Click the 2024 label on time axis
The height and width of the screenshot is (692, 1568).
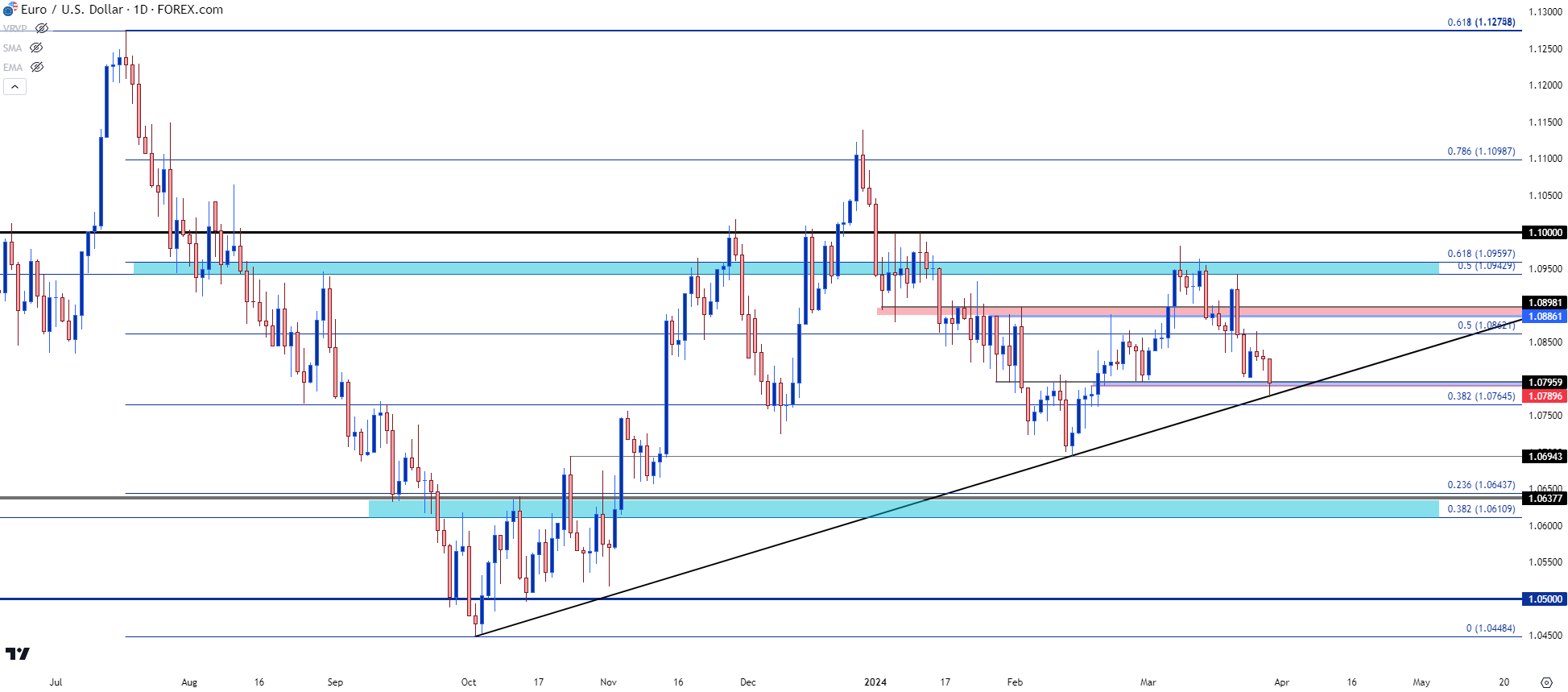[875, 682]
